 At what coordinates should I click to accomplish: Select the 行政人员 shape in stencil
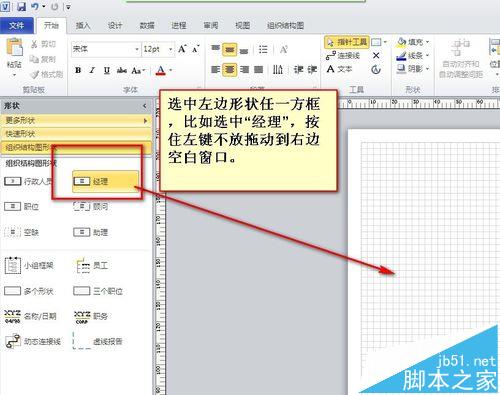(x=28, y=181)
